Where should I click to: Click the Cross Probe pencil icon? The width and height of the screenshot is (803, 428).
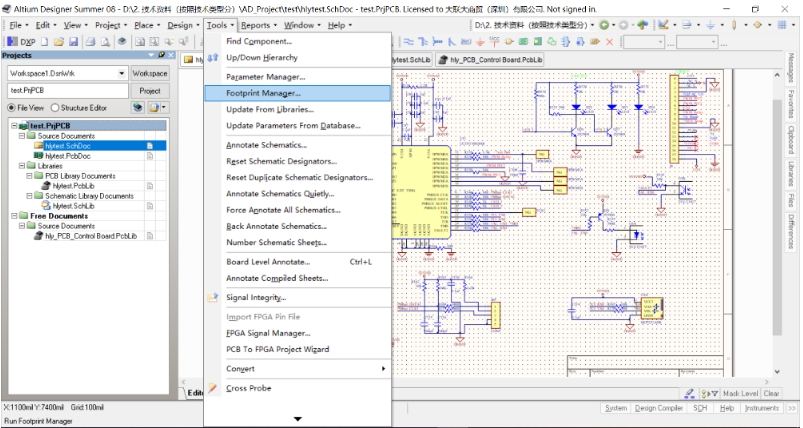tap(213, 388)
